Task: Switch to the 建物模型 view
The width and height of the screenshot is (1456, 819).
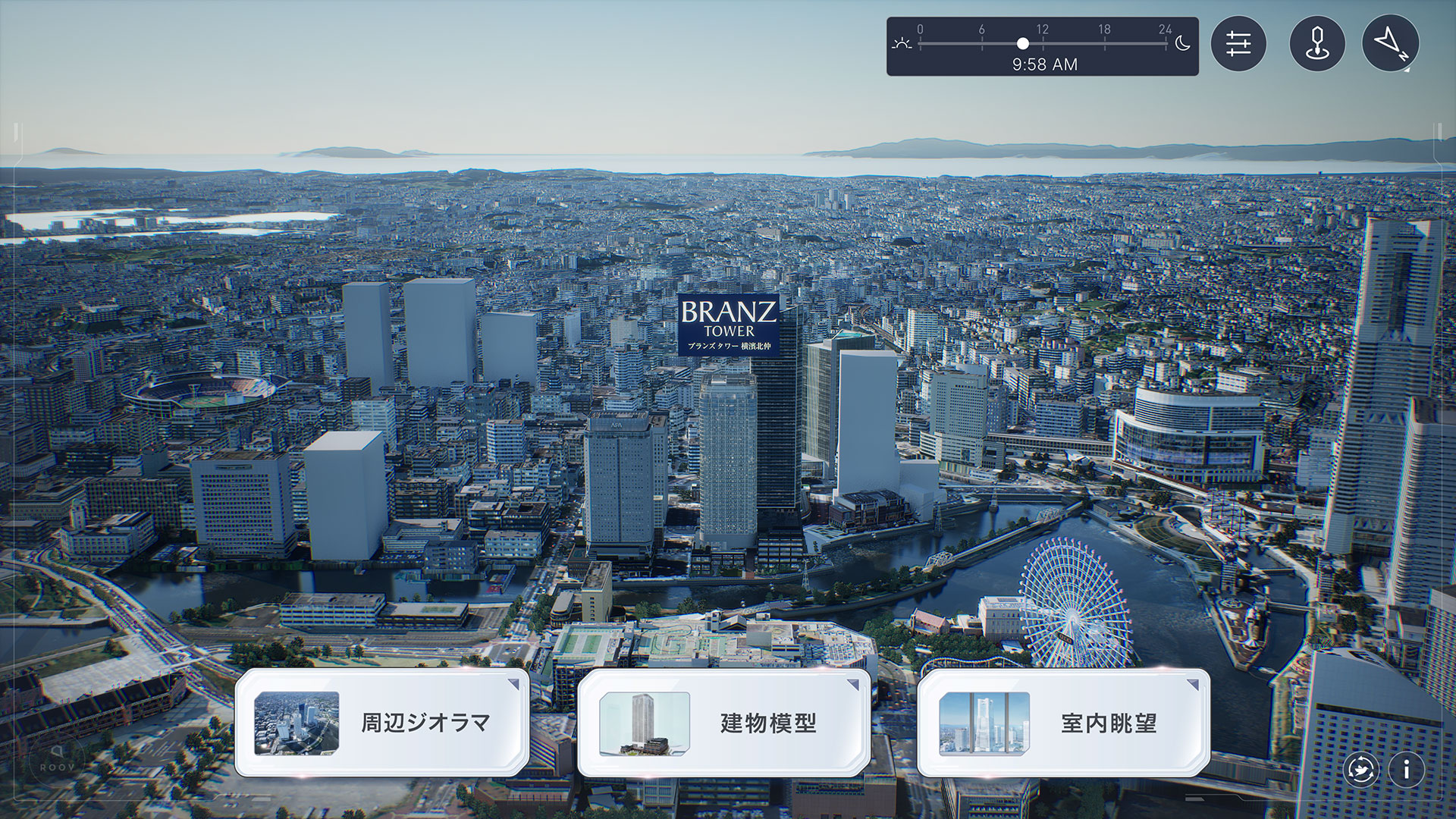Action: [724, 723]
